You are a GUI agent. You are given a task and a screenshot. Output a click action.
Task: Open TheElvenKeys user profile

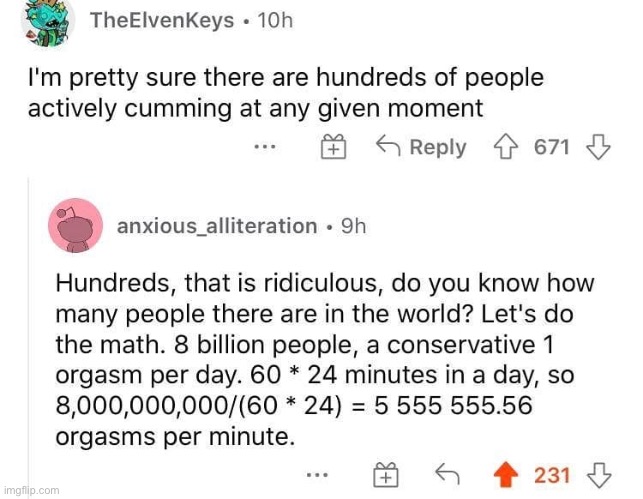163,21
